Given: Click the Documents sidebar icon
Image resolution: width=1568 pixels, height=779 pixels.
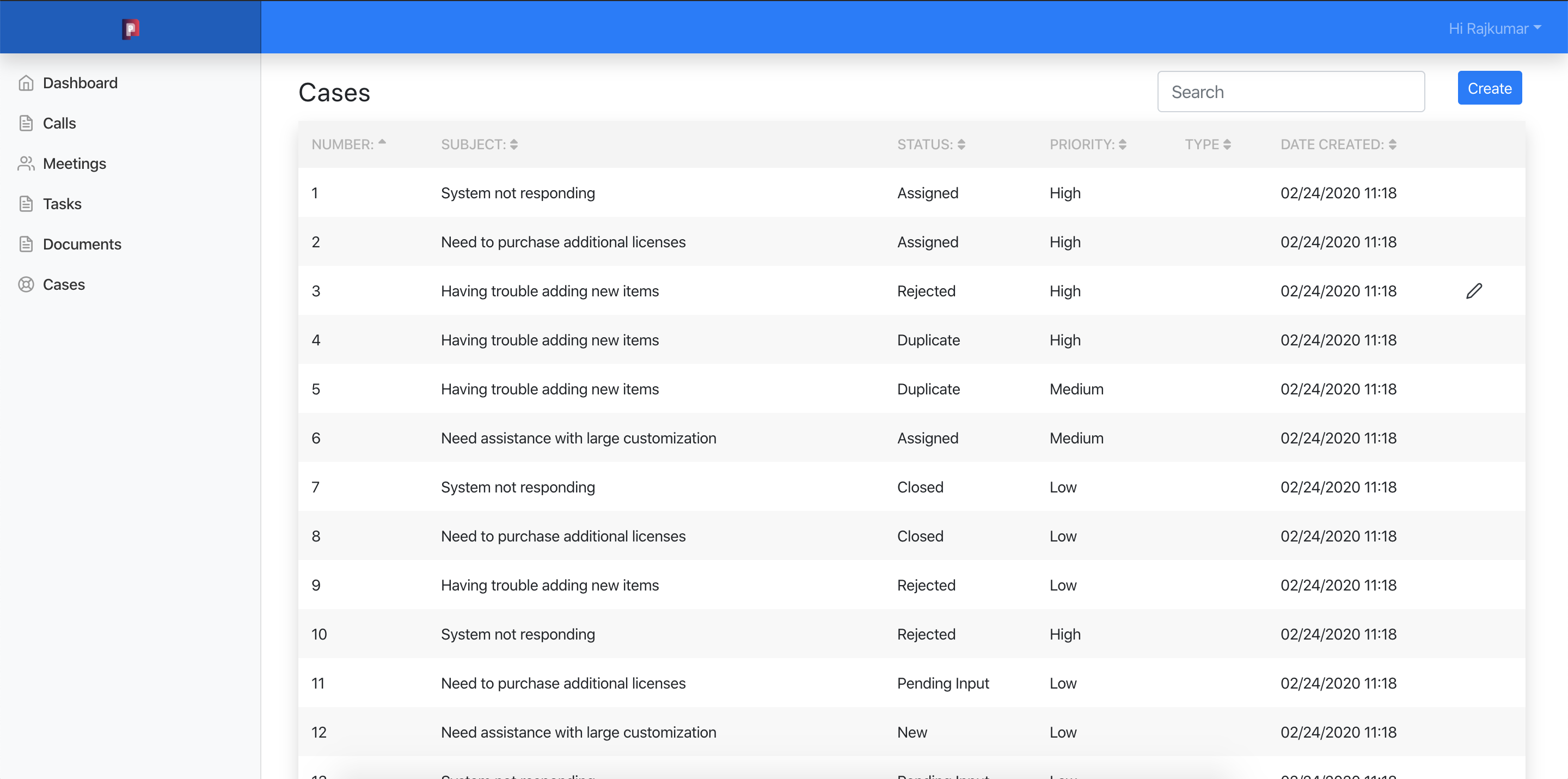Looking at the screenshot, I should 26,244.
